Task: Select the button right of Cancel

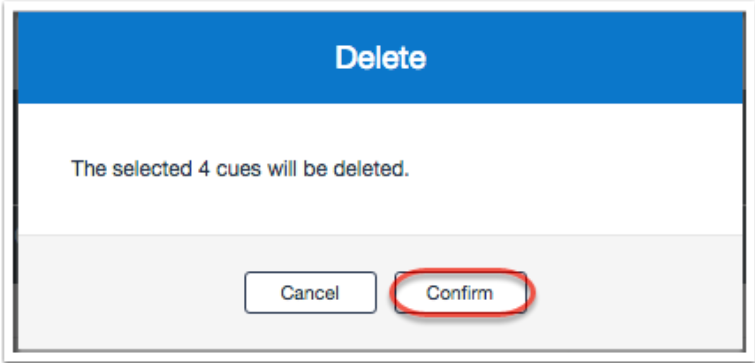Action: tap(460, 292)
